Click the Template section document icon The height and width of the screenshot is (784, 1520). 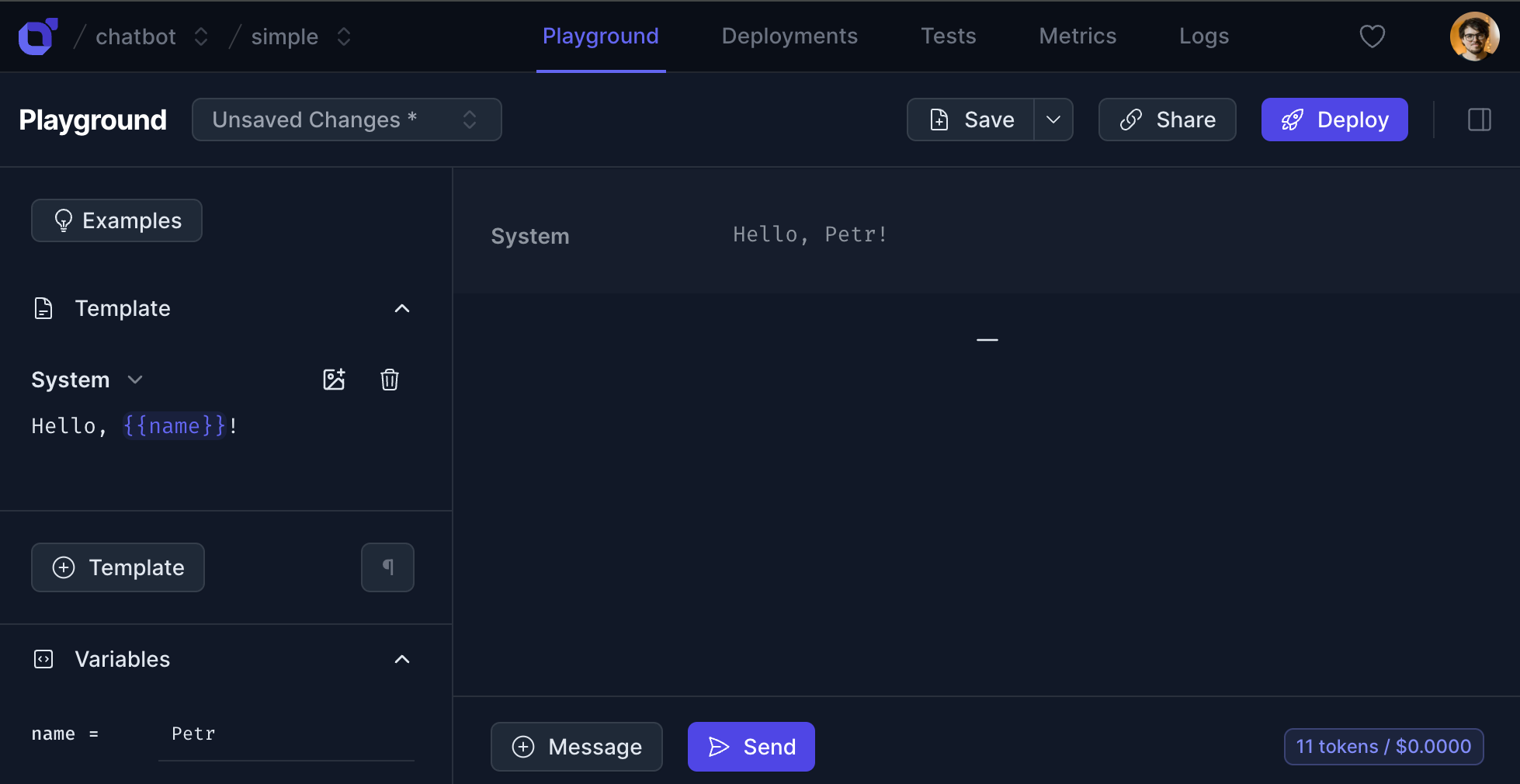pyautogui.click(x=43, y=308)
